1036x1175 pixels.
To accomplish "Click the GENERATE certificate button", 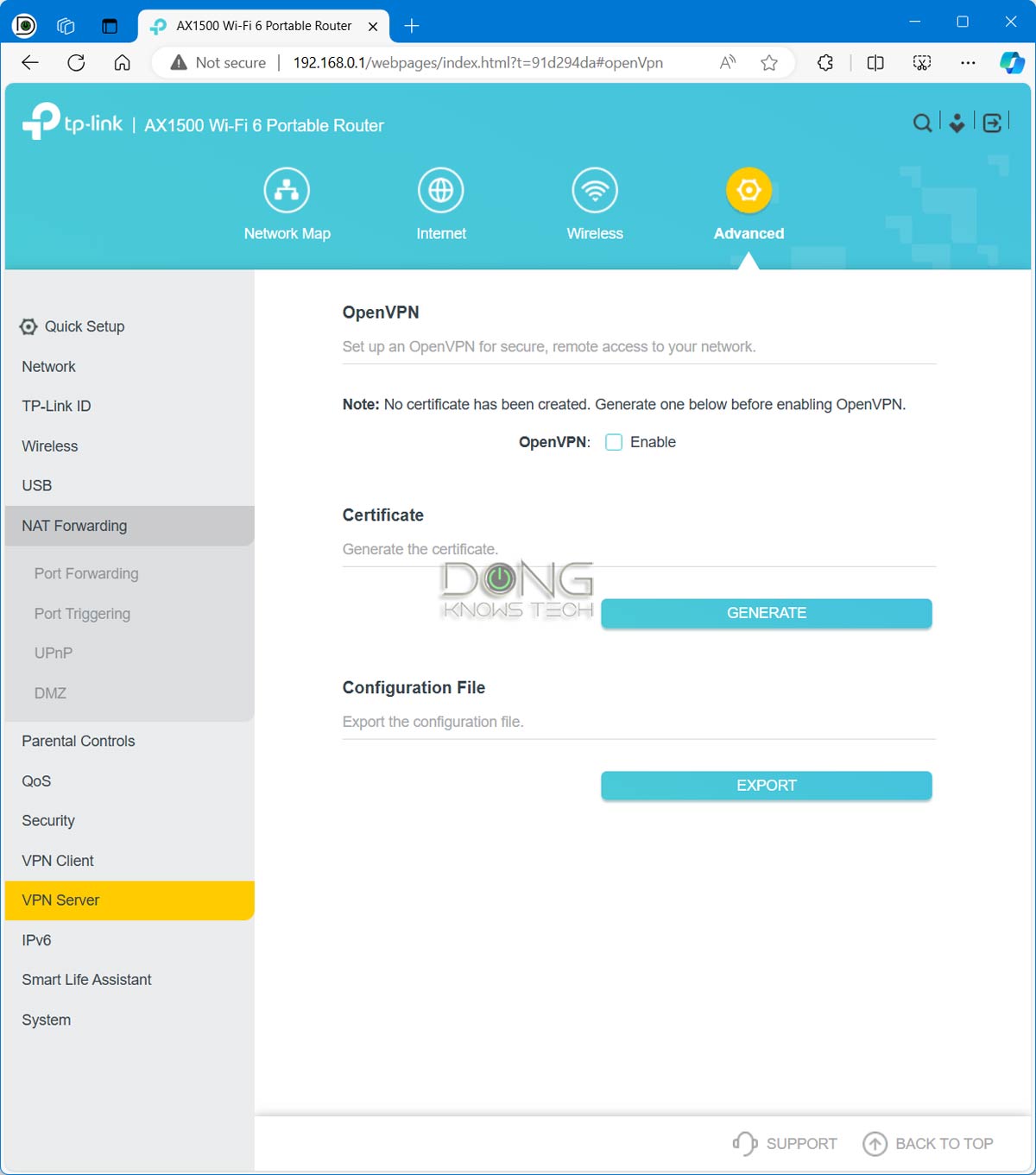I will 767,613.
